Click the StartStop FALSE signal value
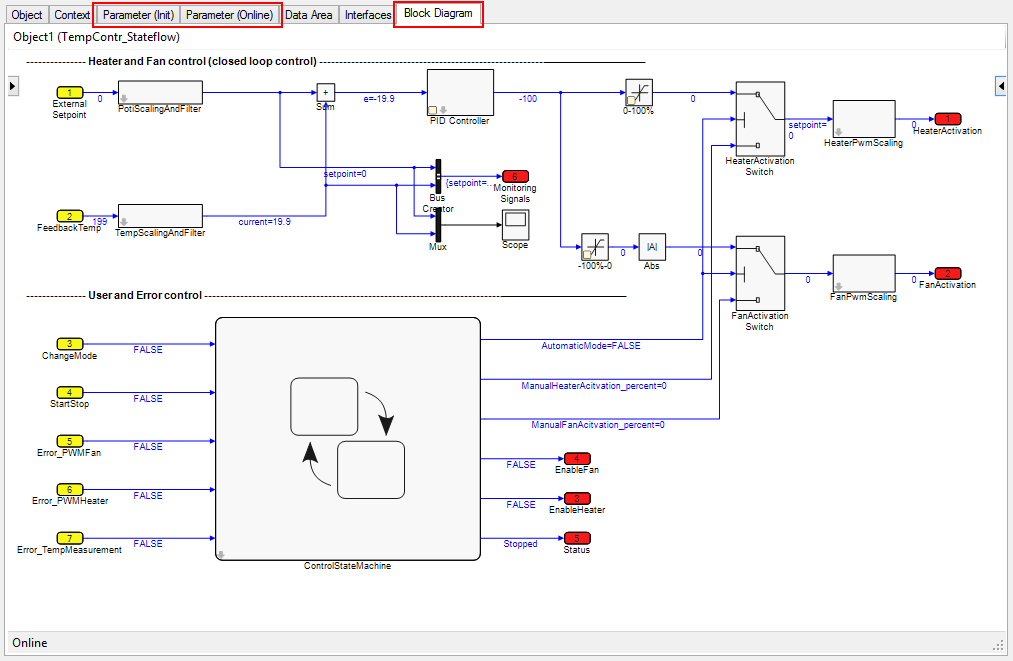Viewport: 1013px width, 661px height. (x=148, y=399)
